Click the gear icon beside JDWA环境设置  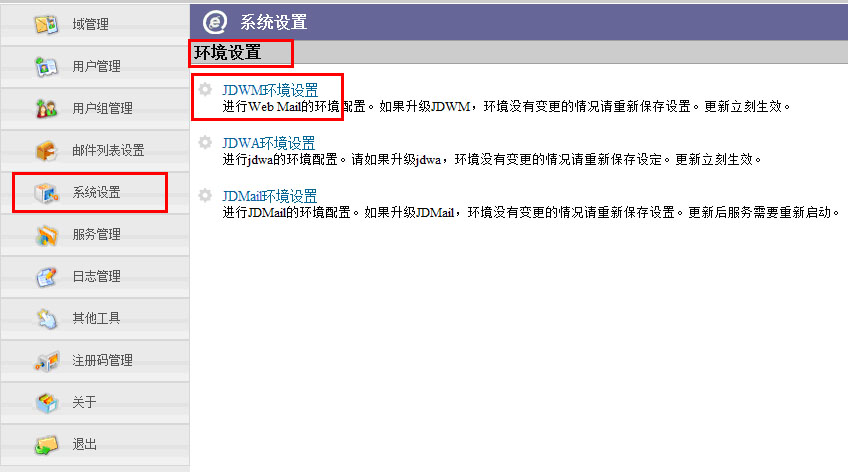coord(205,142)
